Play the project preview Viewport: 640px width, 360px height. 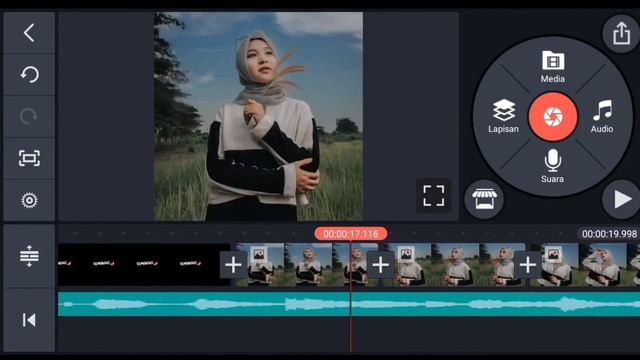[621, 199]
